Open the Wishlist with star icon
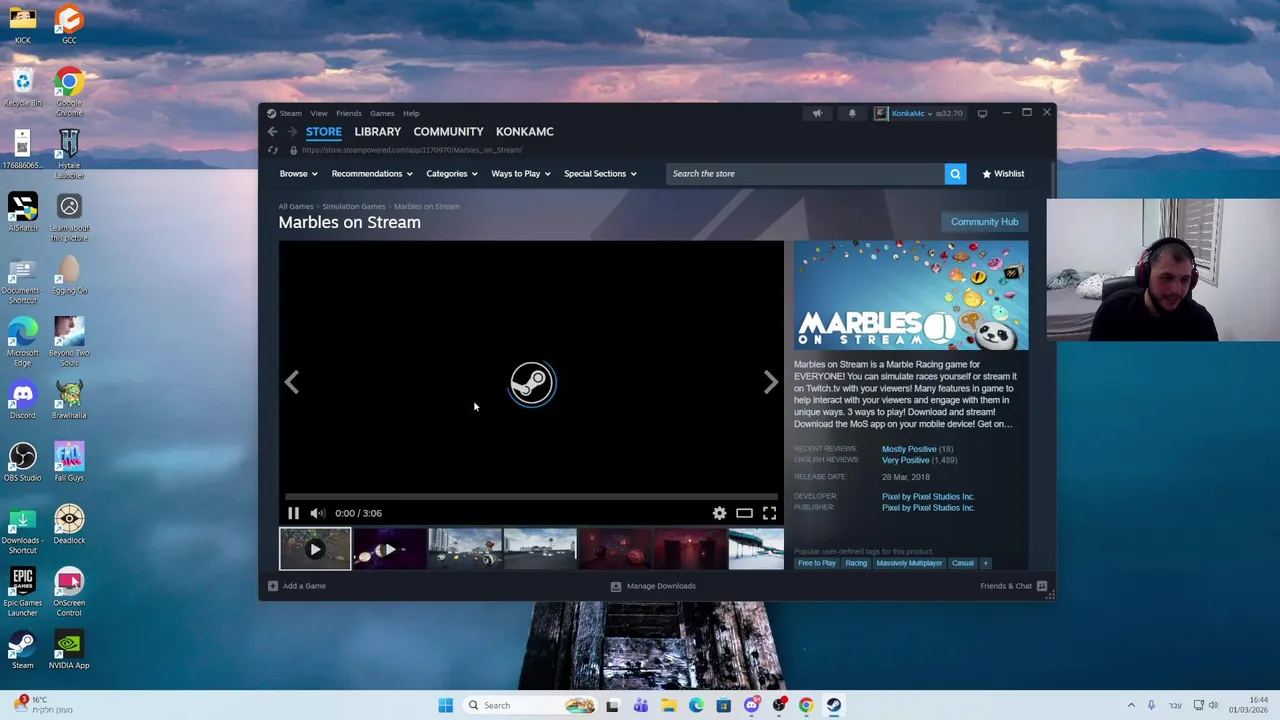 1003,174
